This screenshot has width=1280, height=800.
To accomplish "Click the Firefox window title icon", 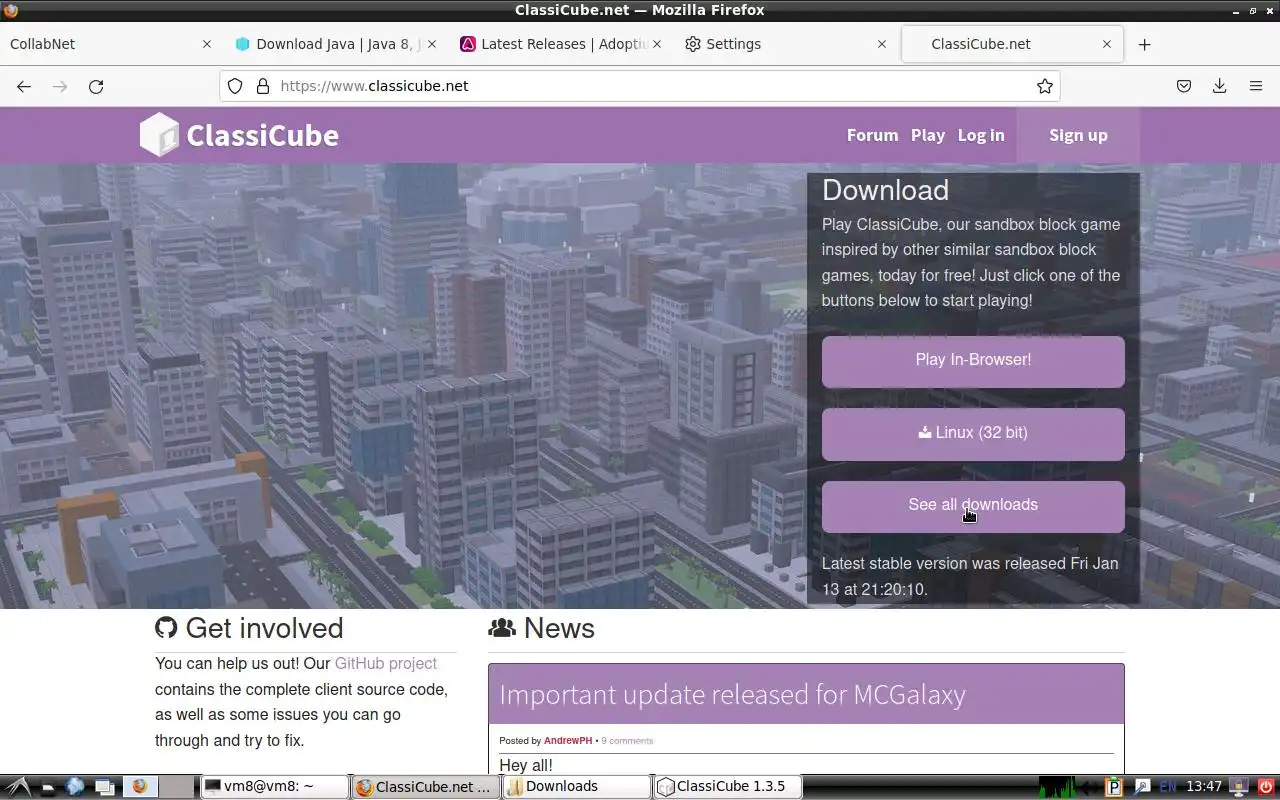I will point(11,10).
